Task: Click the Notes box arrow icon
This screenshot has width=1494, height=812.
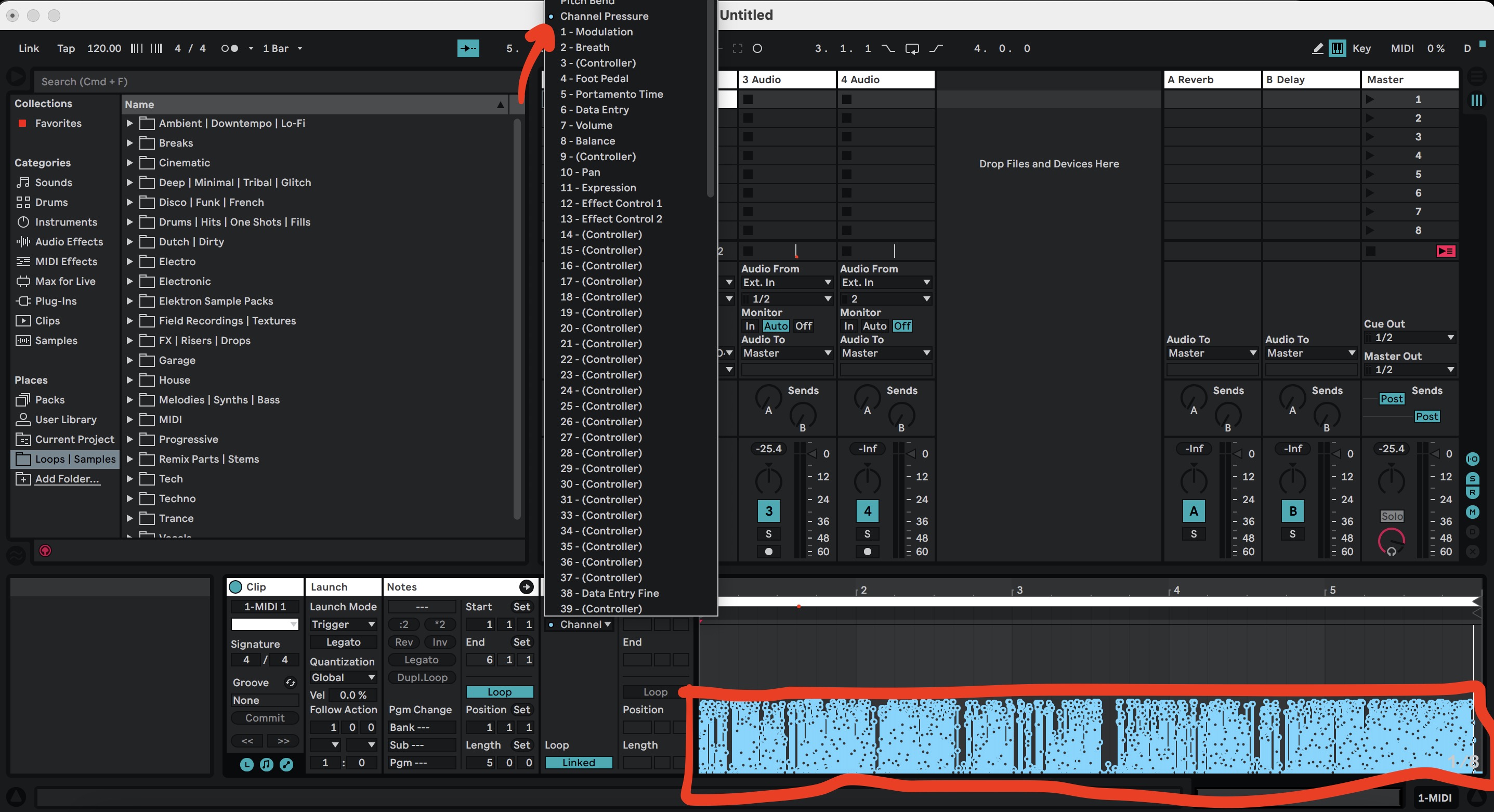Action: click(526, 587)
